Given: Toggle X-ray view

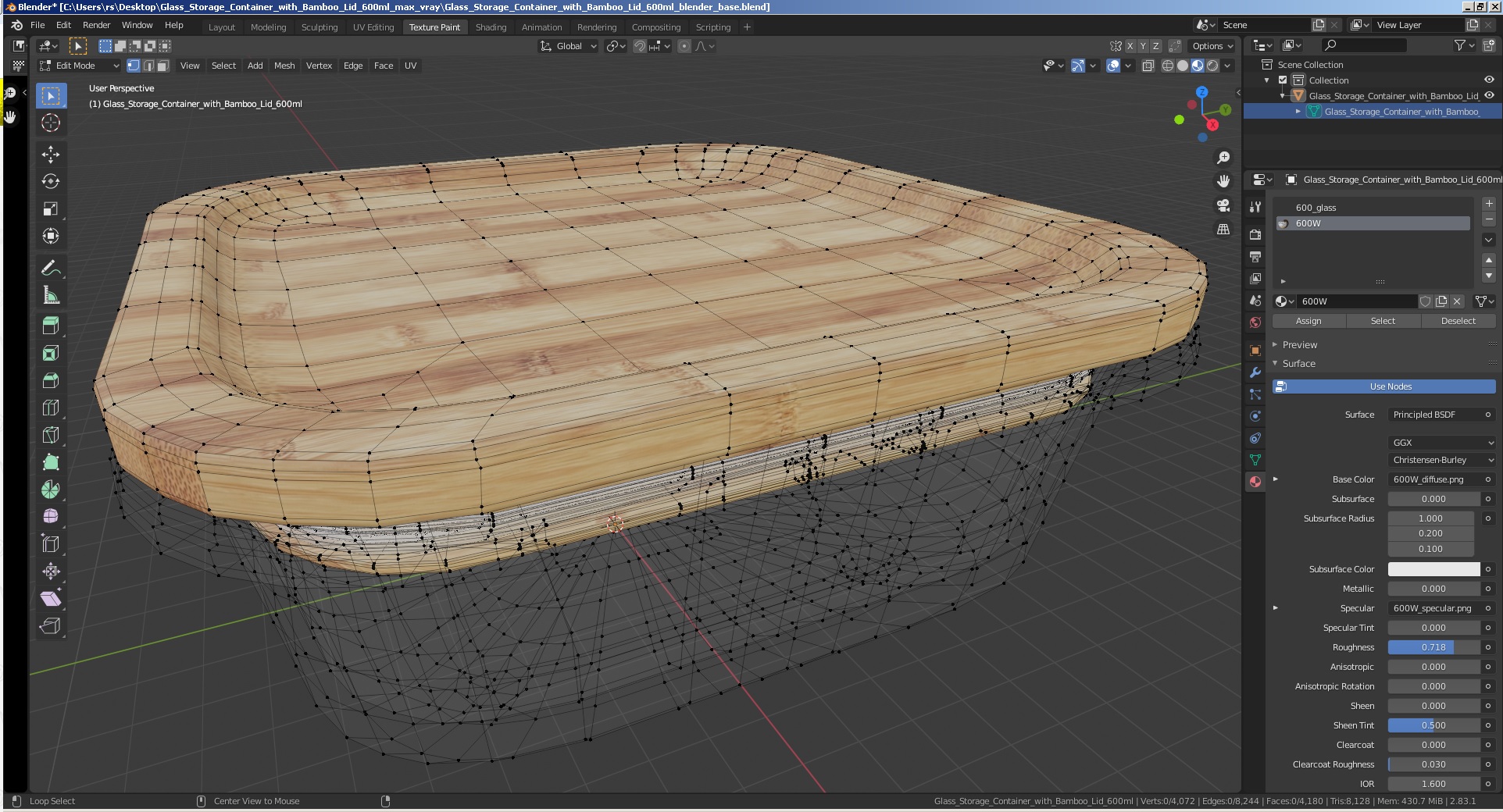Looking at the screenshot, I should [x=1148, y=66].
